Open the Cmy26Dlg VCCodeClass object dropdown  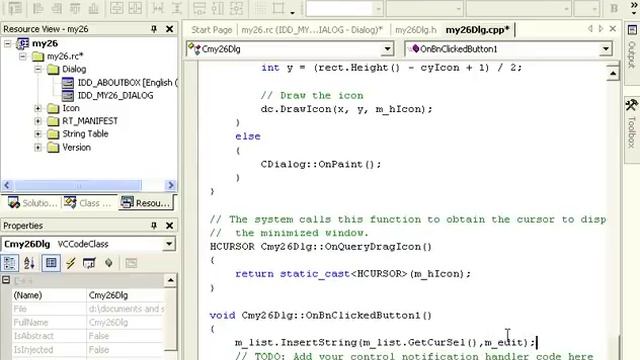pos(169,244)
